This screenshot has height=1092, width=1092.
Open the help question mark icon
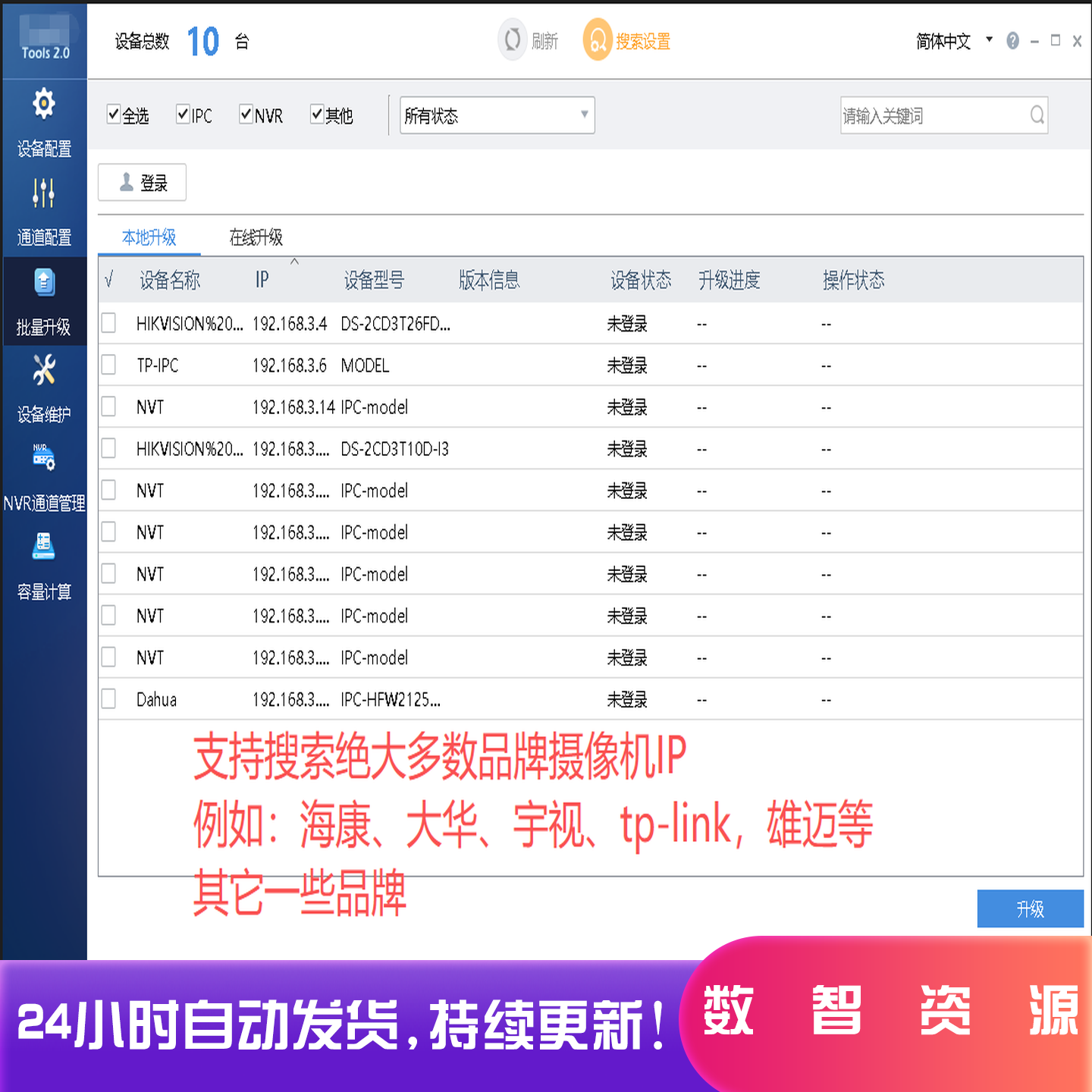point(1012,41)
